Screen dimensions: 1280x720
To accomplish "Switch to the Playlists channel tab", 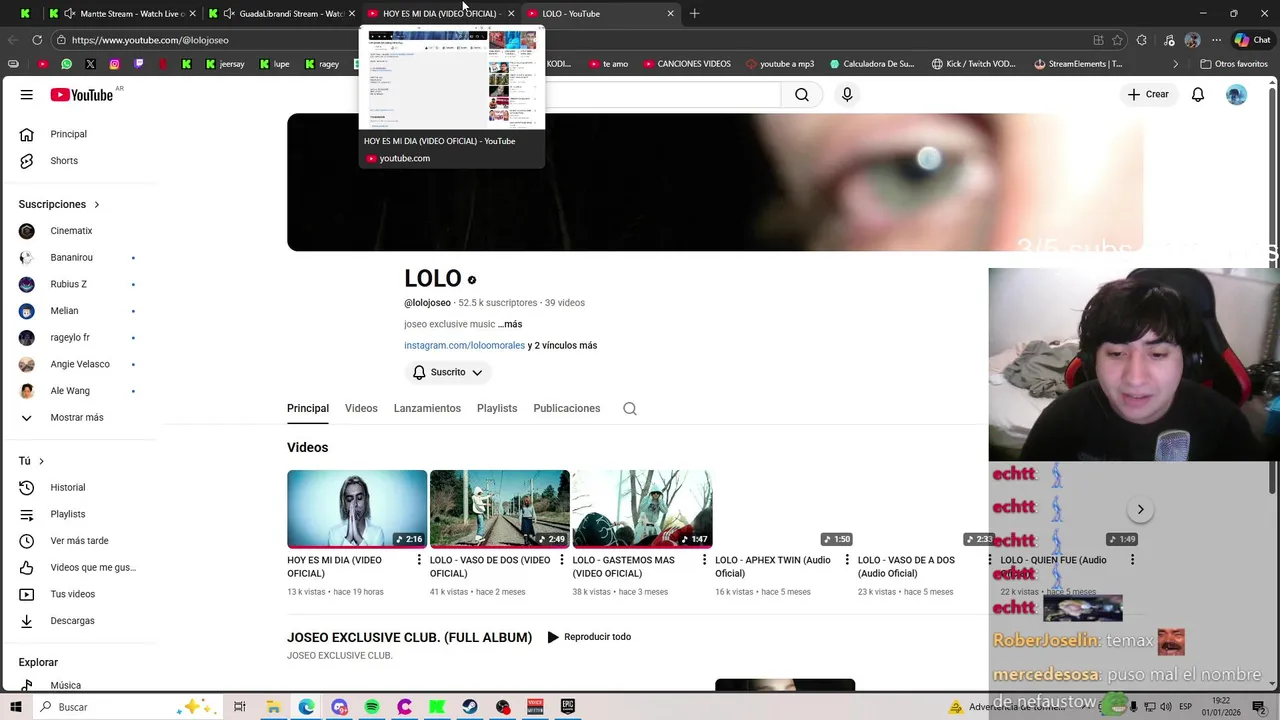I will pyautogui.click(x=497, y=408).
